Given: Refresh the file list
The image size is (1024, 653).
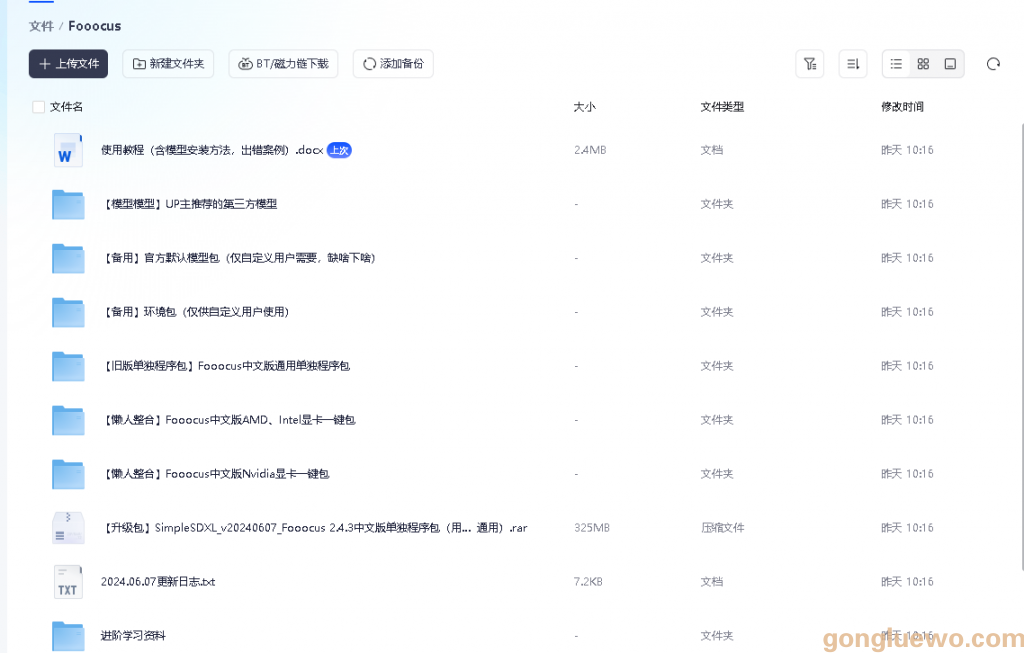Looking at the screenshot, I should click(x=993, y=64).
